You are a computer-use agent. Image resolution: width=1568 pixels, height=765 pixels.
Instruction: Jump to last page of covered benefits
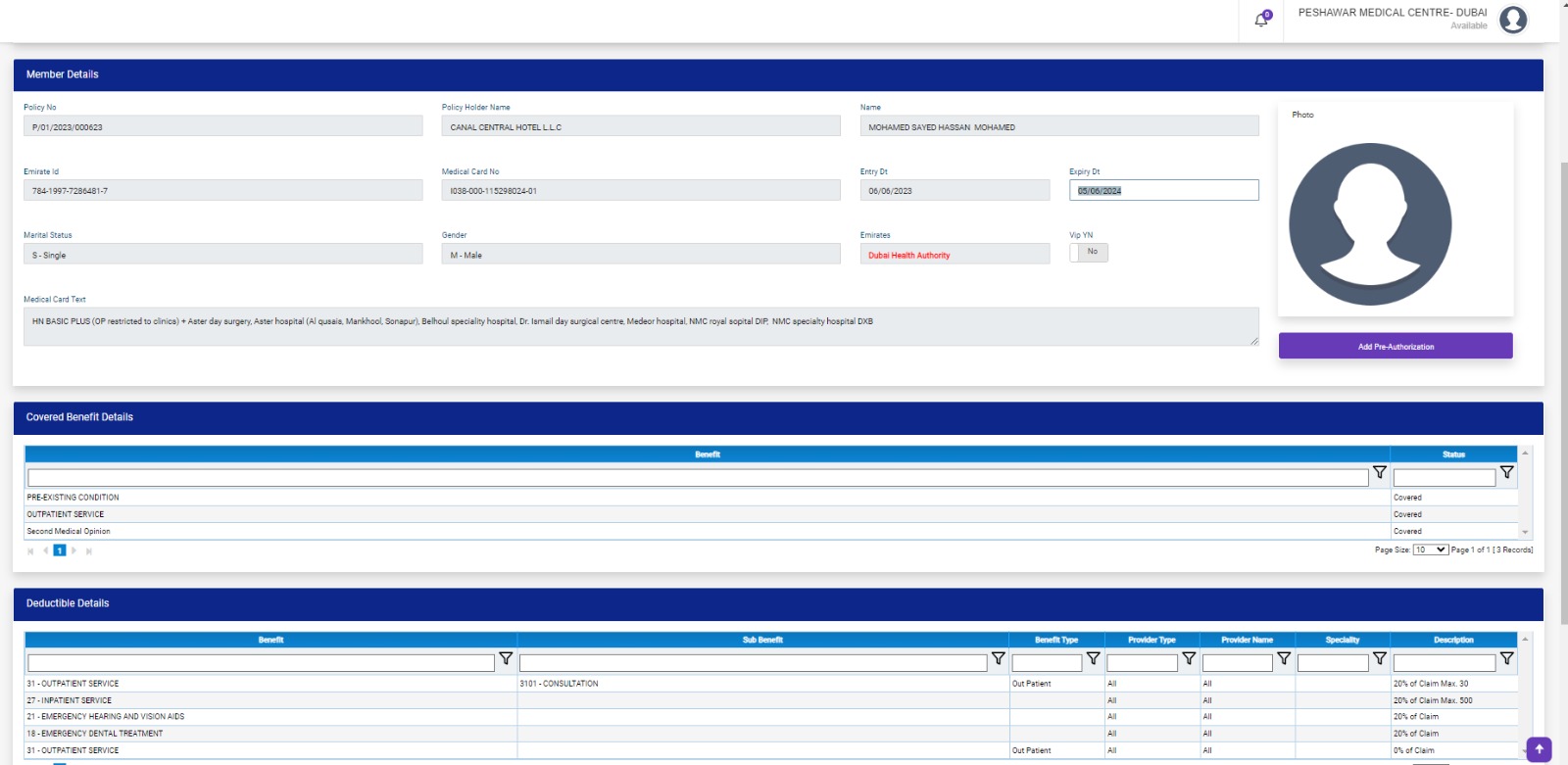click(x=89, y=550)
